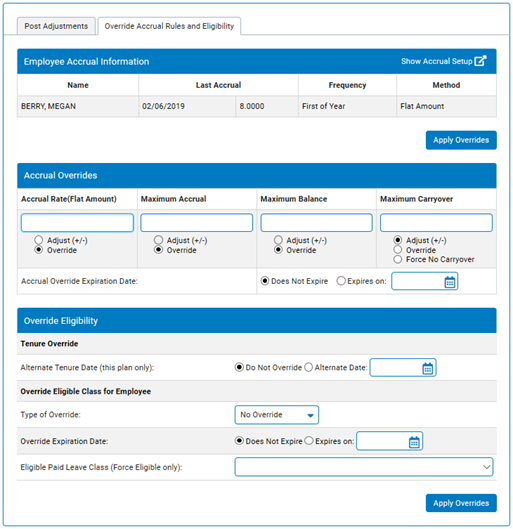
Task: Click the top Apply Overrides button
Action: tap(461, 140)
